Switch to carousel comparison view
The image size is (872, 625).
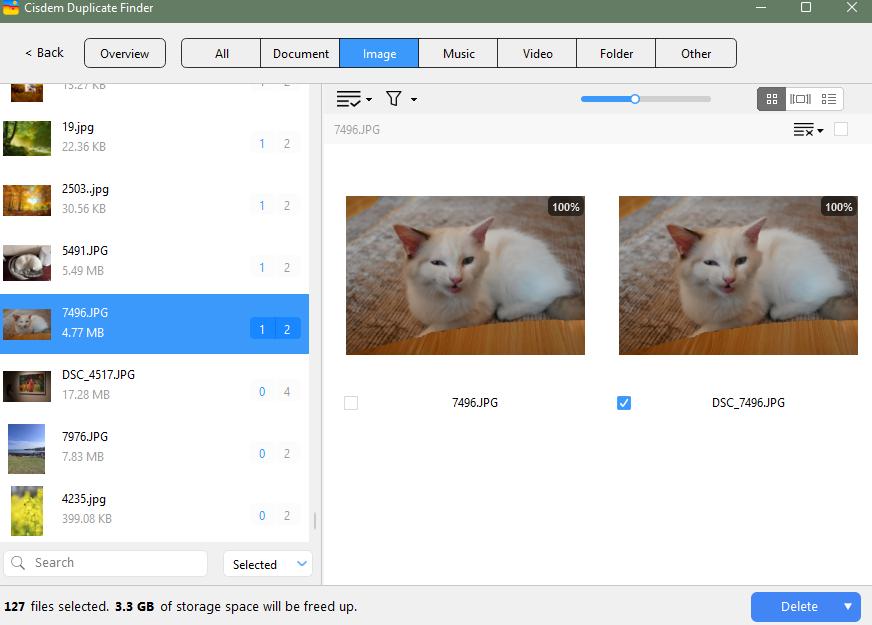tap(801, 99)
